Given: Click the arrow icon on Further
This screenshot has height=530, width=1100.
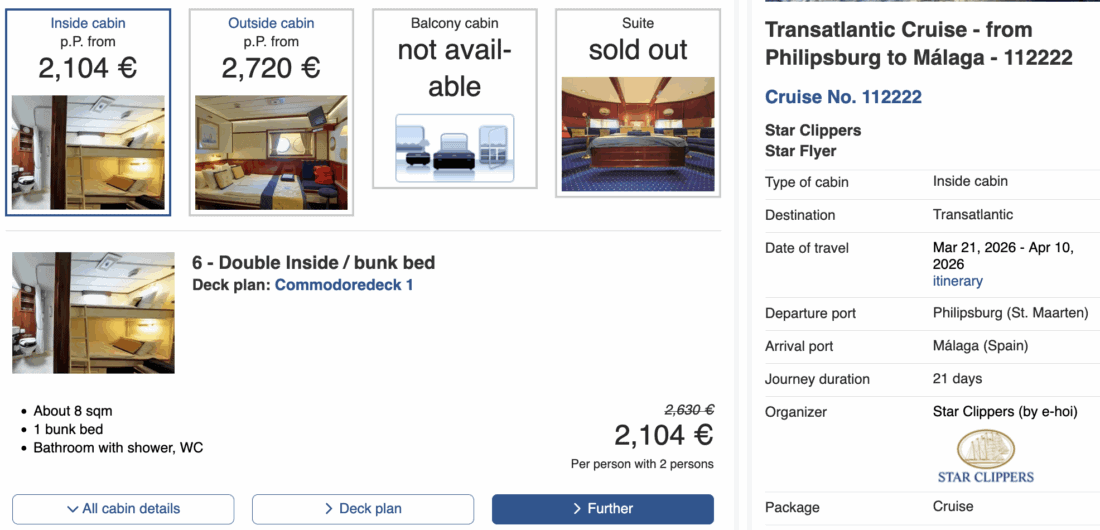Looking at the screenshot, I should (577, 509).
